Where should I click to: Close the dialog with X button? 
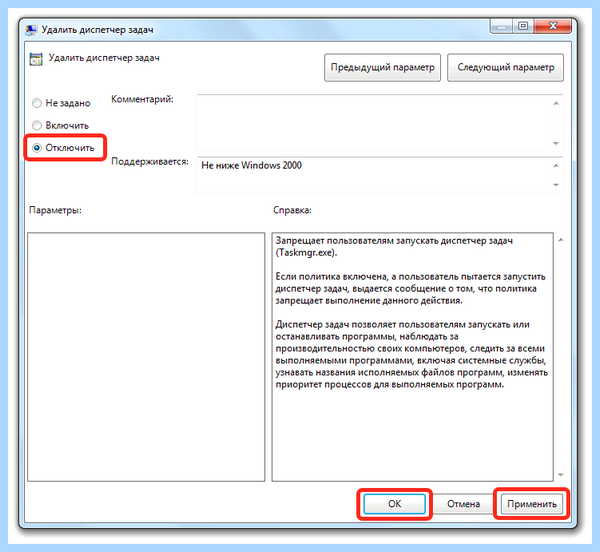553,26
